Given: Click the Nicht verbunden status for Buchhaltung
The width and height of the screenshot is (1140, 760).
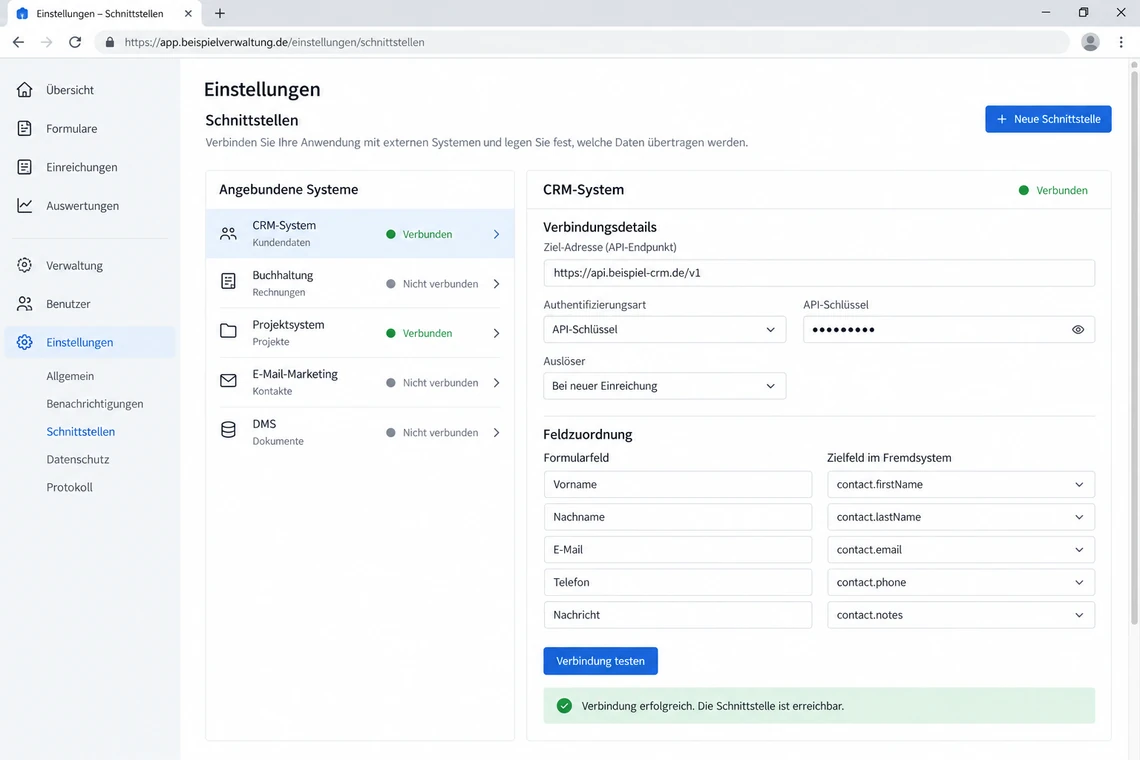Looking at the screenshot, I should click(432, 284).
